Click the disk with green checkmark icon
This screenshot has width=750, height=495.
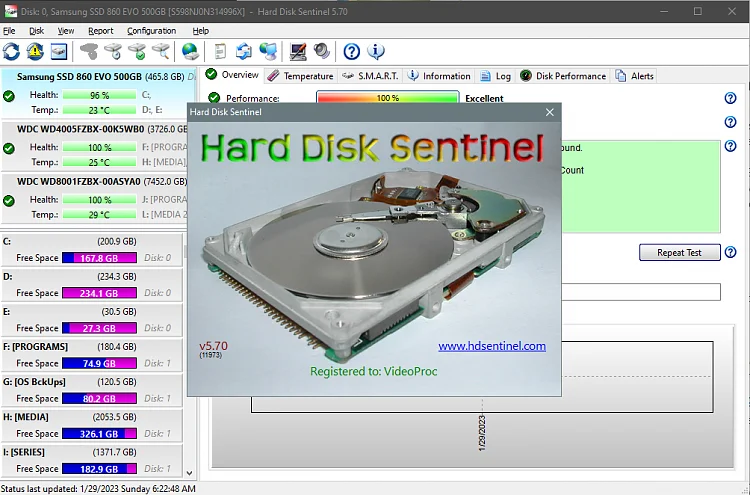tap(137, 51)
